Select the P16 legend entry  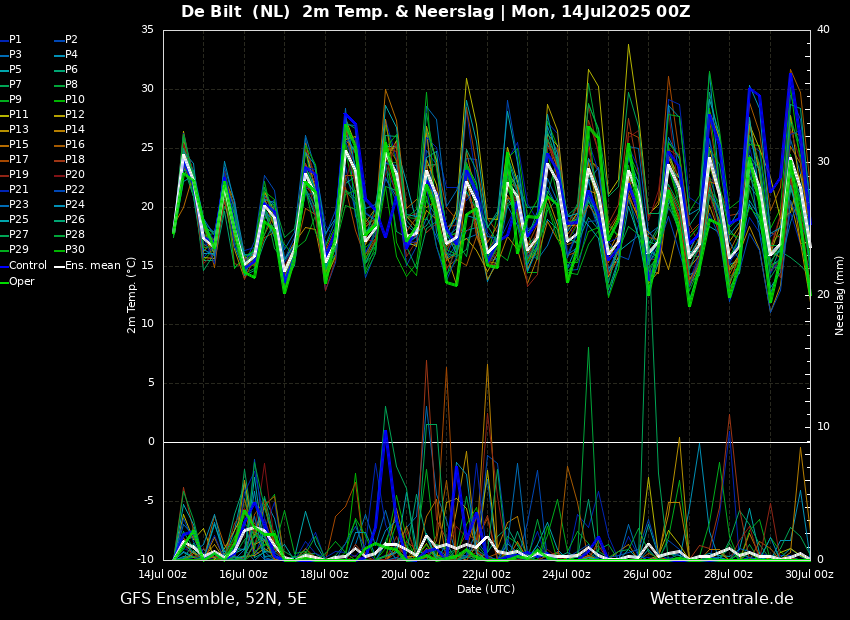pyautogui.click(x=75, y=145)
